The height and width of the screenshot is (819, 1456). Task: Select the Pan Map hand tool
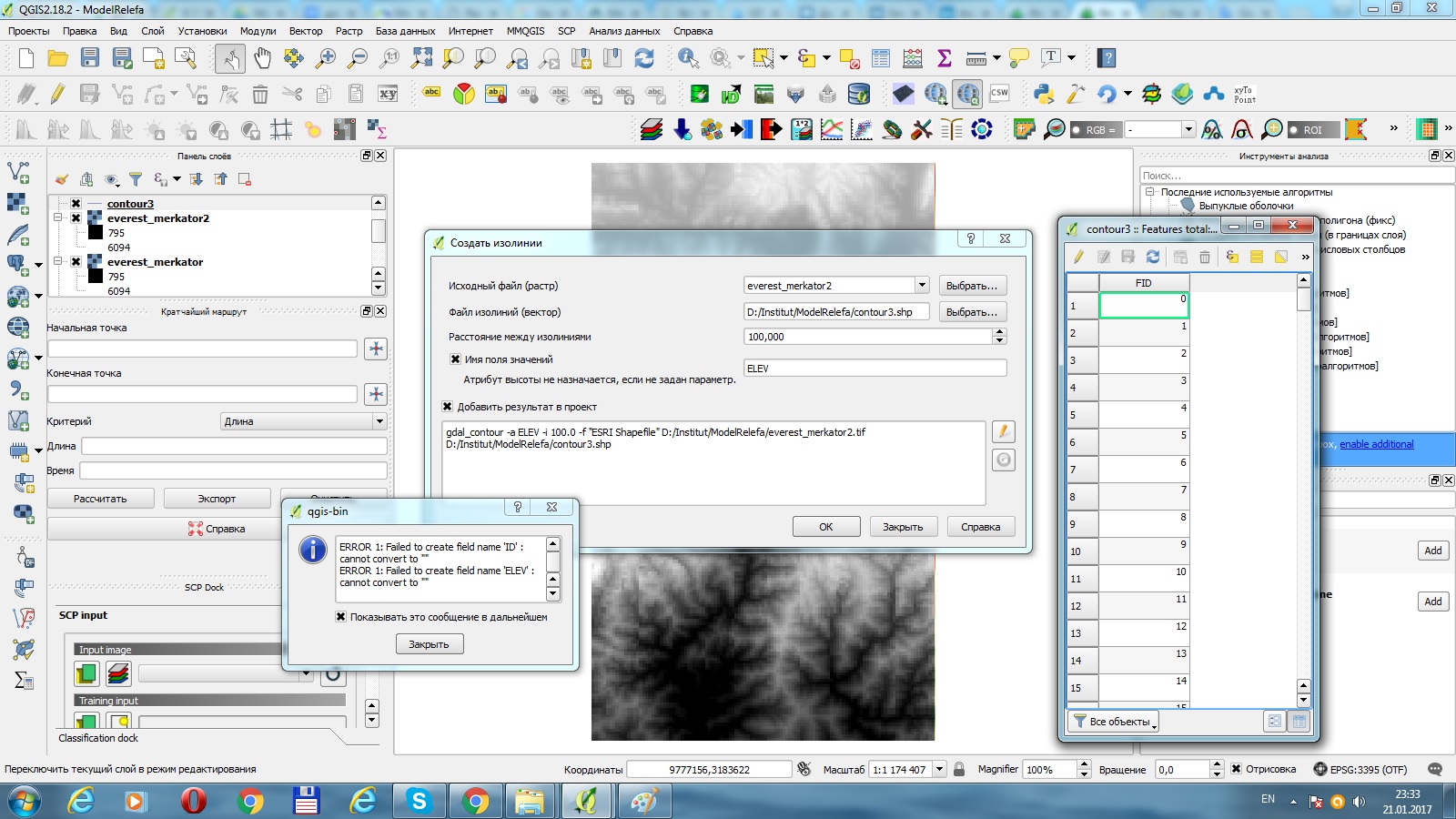[262, 58]
